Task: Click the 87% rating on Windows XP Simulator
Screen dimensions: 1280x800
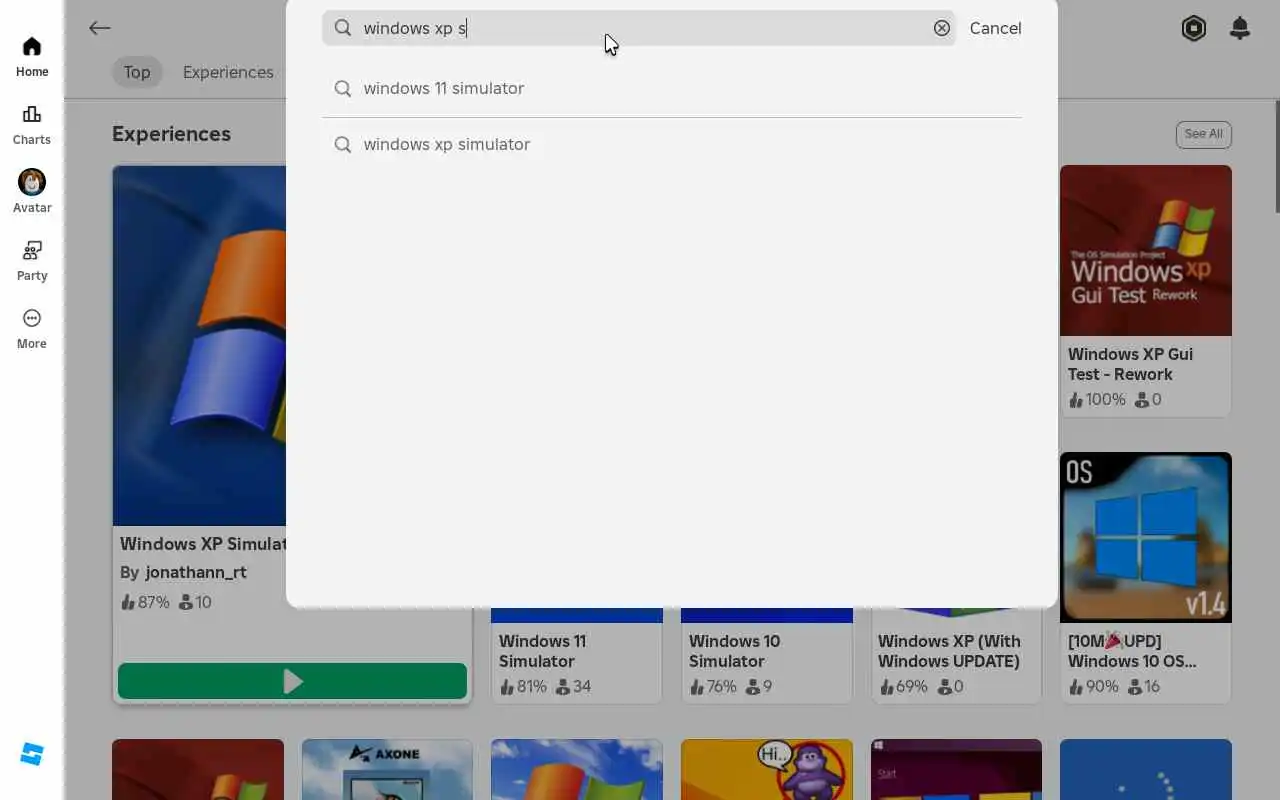Action: 145,602
